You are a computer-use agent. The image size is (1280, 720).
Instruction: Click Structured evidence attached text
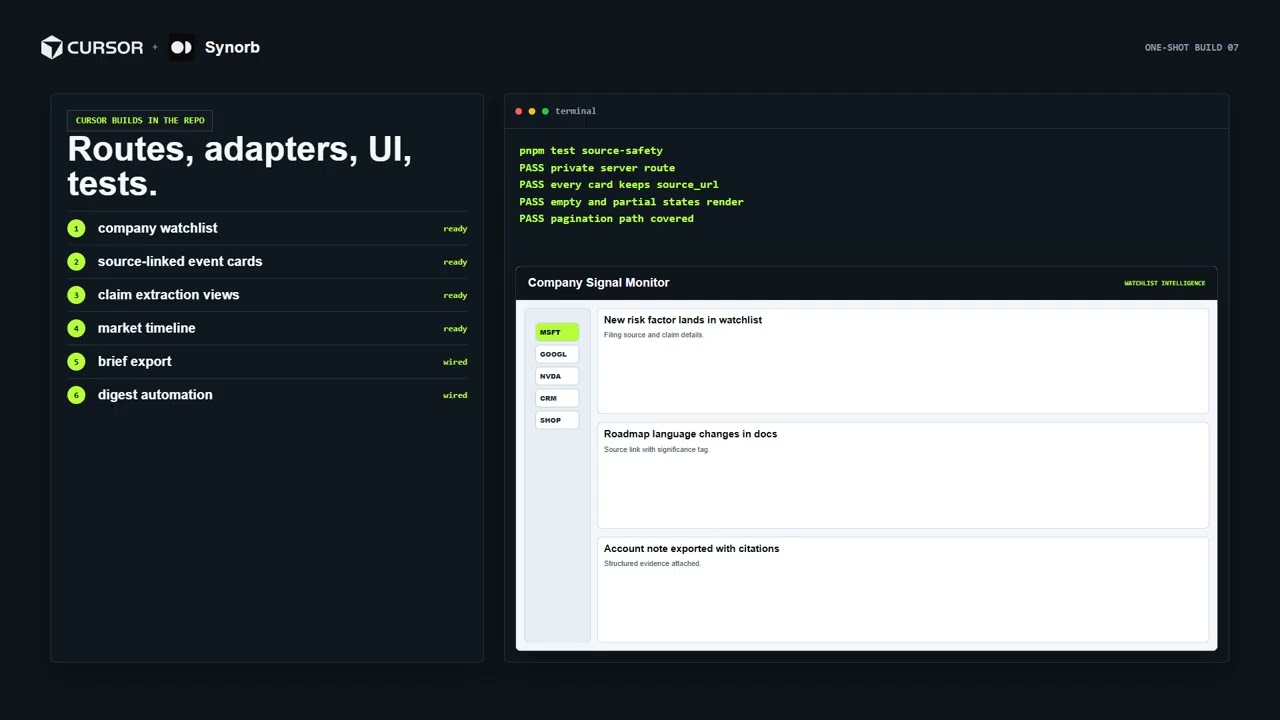pyautogui.click(x=652, y=564)
